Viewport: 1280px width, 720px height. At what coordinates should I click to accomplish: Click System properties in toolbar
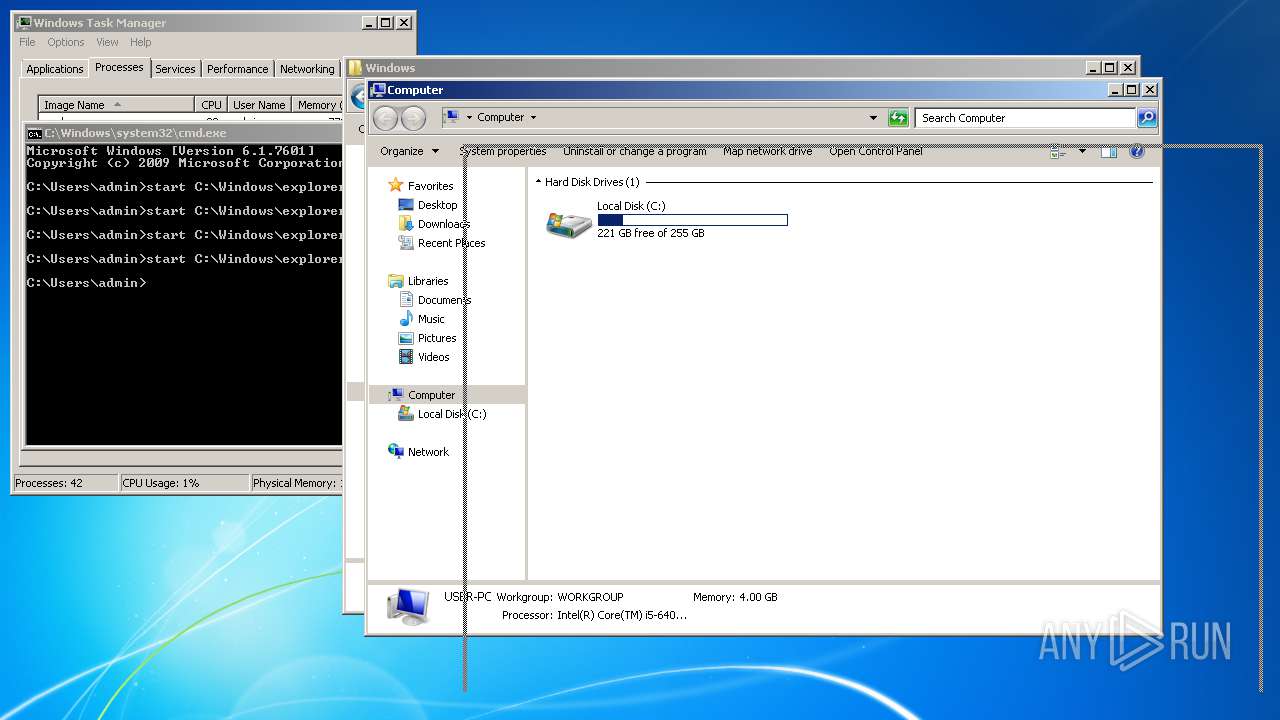(503, 151)
